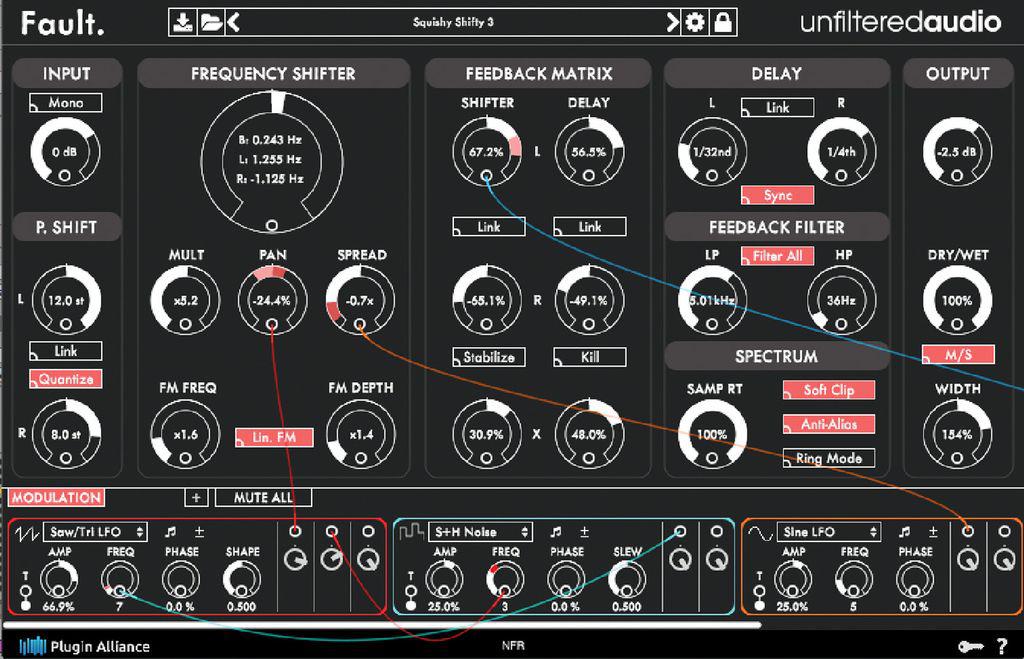Screen dimensions: 1024x659
Task: Click PAN knob modulation input port
Action: (x=272, y=324)
